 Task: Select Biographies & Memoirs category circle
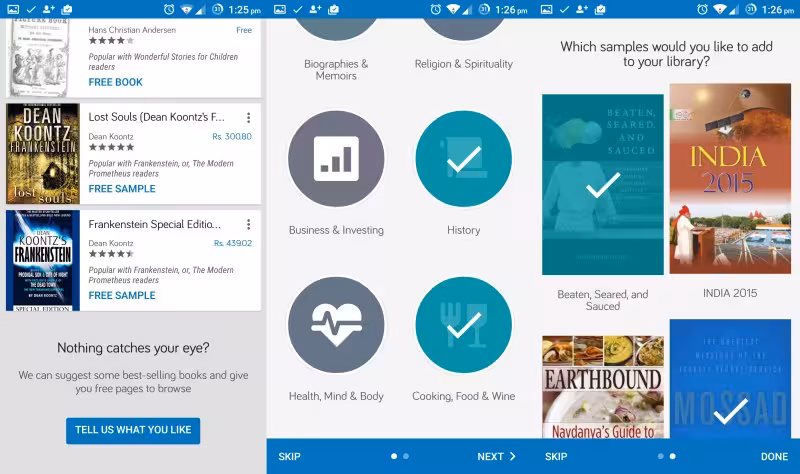tap(336, 30)
